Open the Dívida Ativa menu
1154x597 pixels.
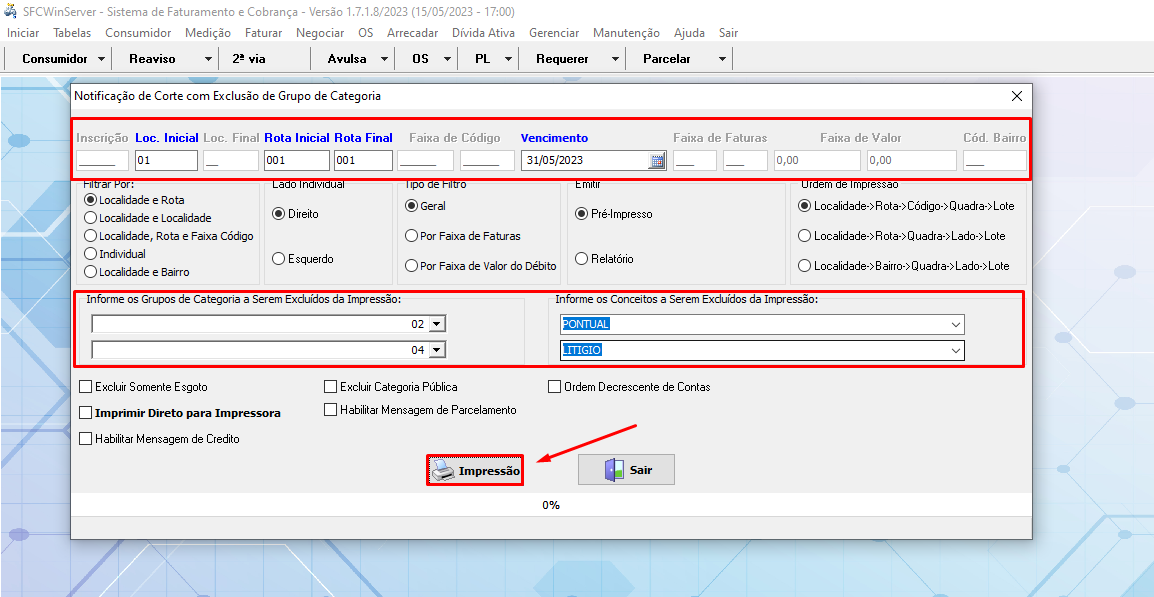pos(483,33)
